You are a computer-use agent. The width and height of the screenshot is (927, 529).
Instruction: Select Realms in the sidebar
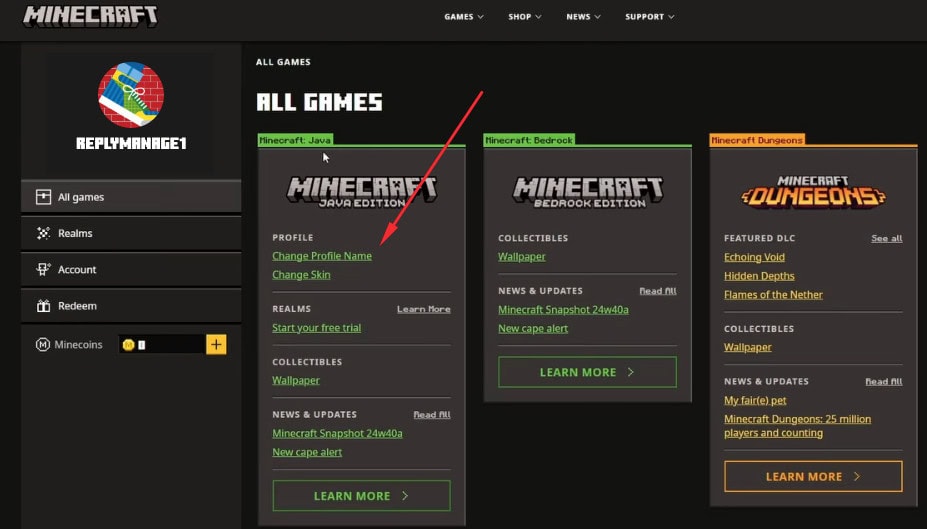click(x=75, y=233)
